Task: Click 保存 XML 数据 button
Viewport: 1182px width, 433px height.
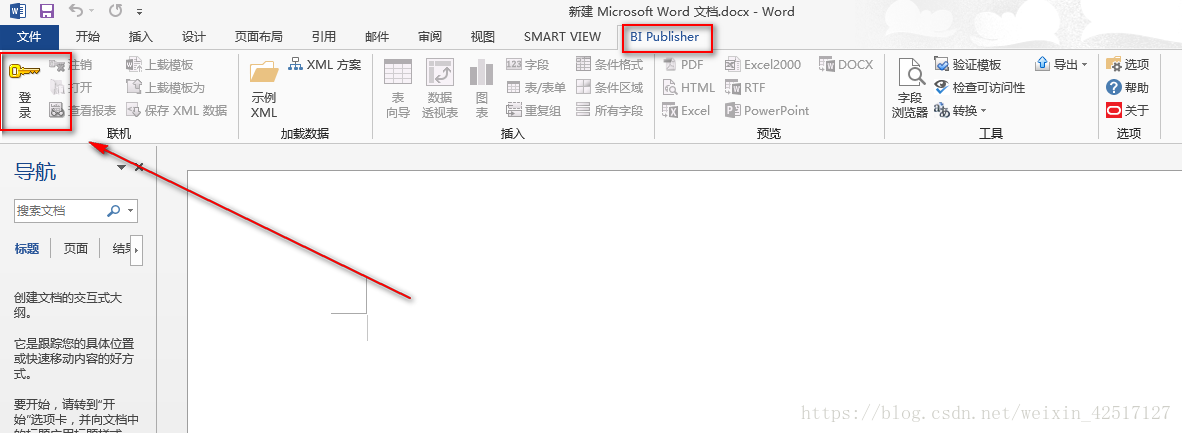Action: click(176, 110)
